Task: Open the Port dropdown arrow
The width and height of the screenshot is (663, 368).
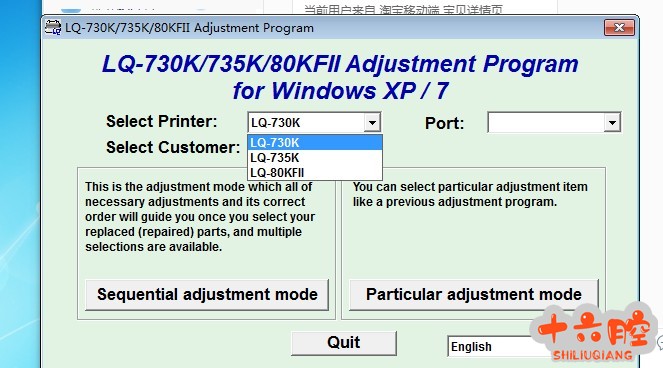Action: pos(612,123)
